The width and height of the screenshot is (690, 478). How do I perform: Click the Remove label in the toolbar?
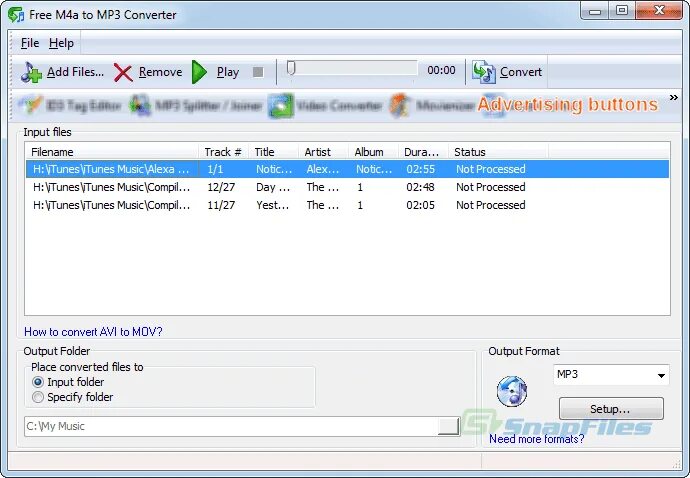pyautogui.click(x=161, y=72)
